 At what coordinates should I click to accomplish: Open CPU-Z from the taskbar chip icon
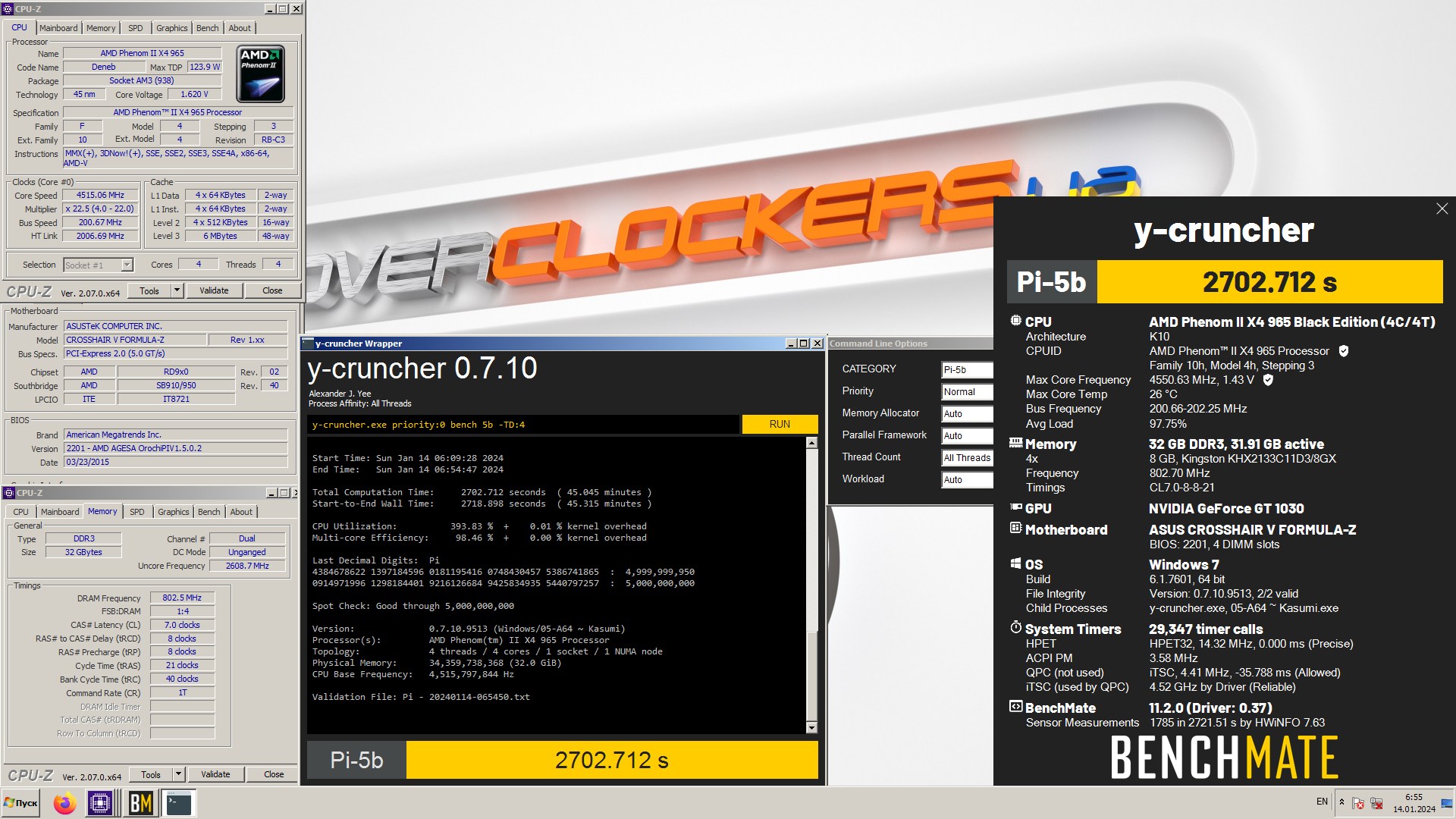click(100, 803)
